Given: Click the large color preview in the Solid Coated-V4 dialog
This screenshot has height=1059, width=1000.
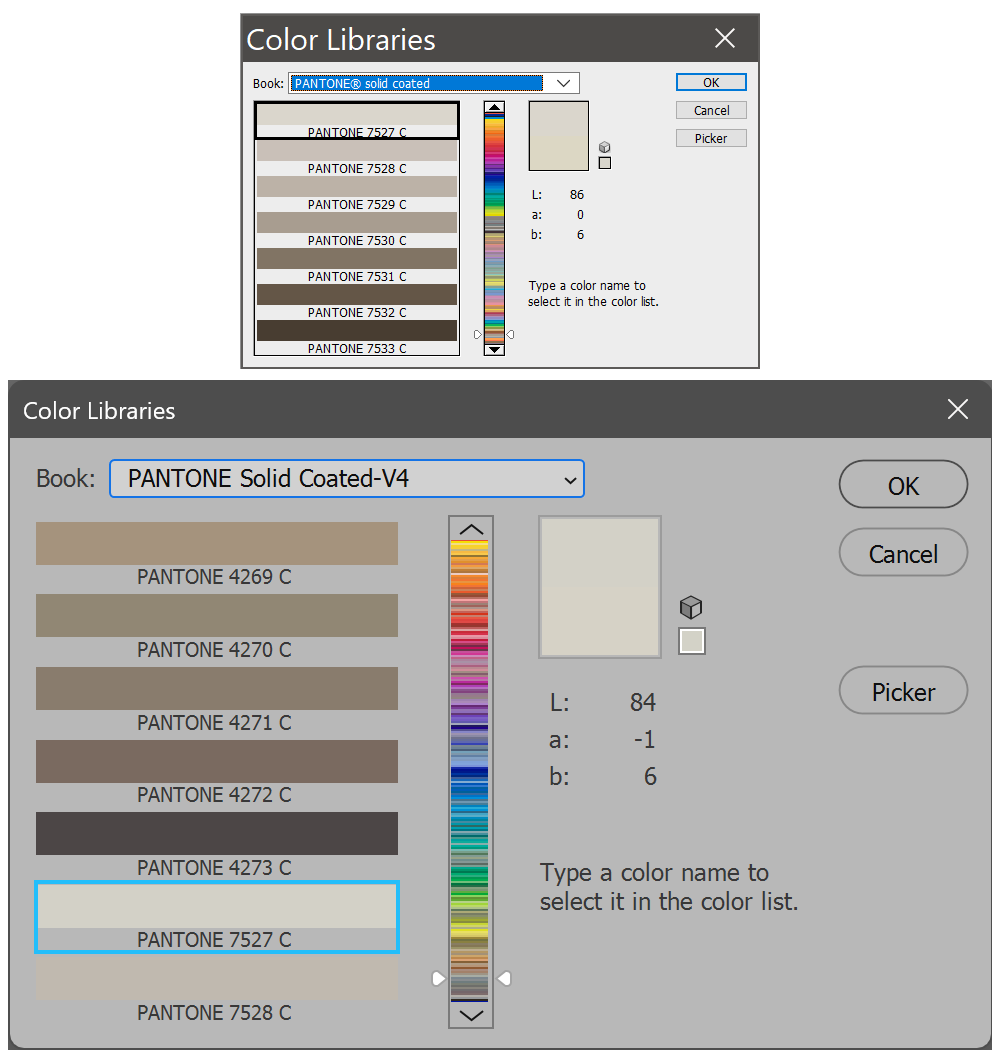Looking at the screenshot, I should coord(600,587).
